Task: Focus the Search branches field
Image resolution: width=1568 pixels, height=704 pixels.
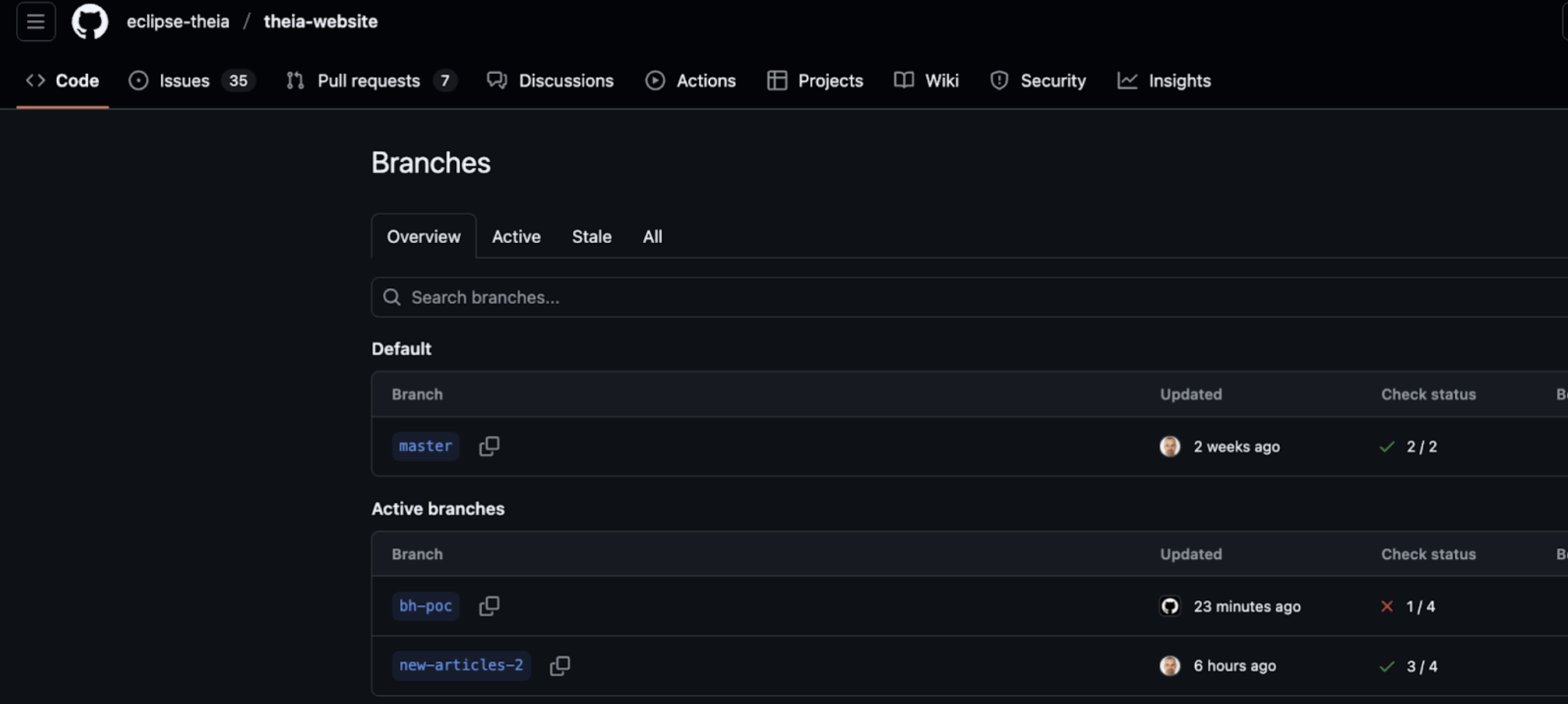Action: point(943,297)
